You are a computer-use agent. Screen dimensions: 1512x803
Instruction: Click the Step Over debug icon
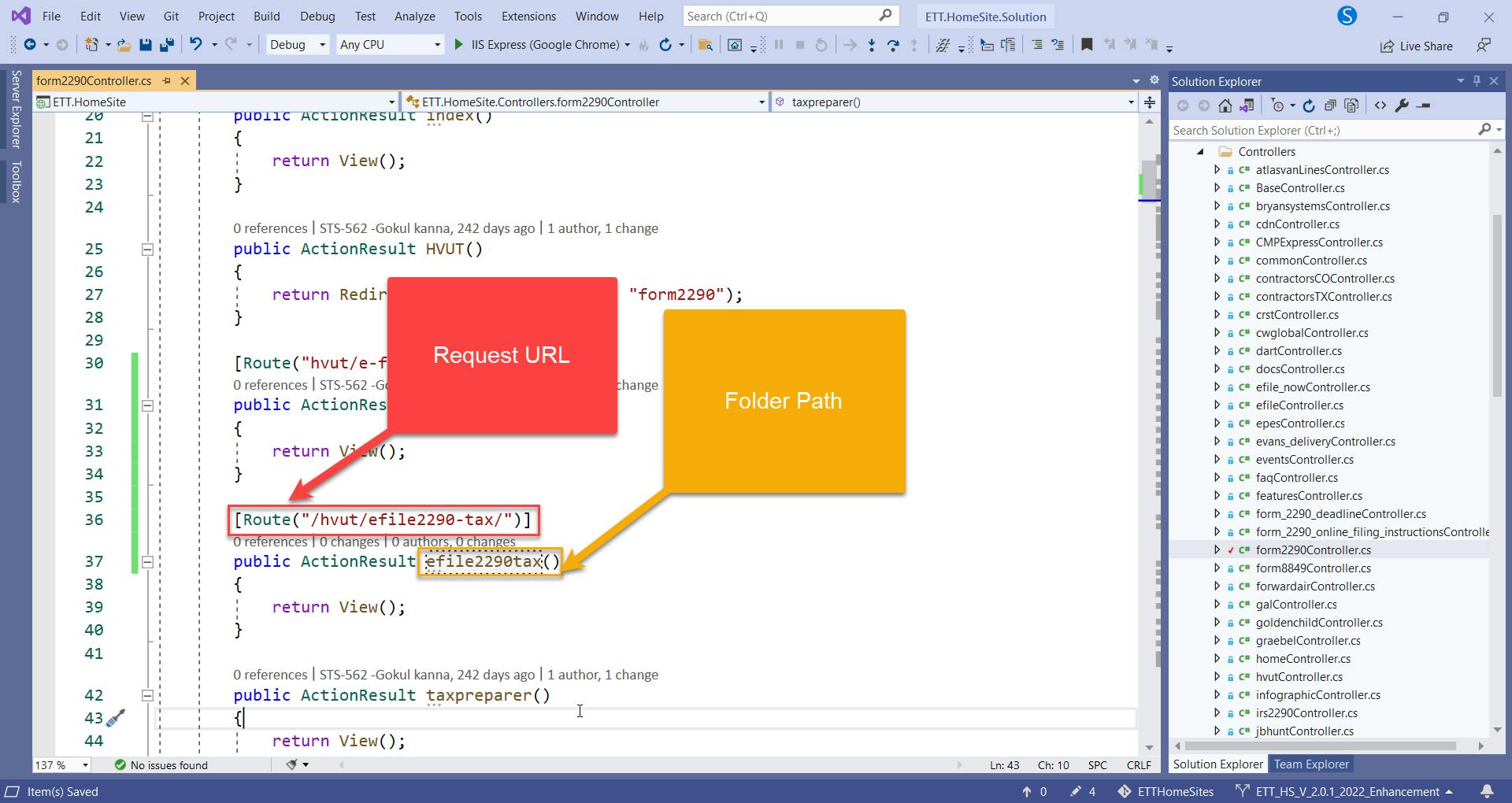tap(893, 45)
